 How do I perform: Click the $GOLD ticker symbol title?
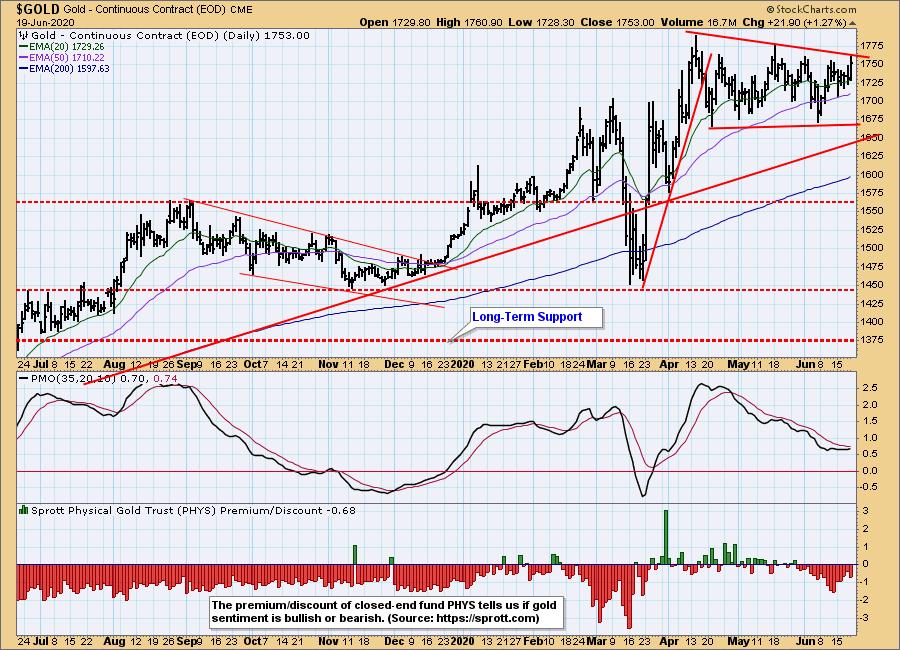(38, 9)
